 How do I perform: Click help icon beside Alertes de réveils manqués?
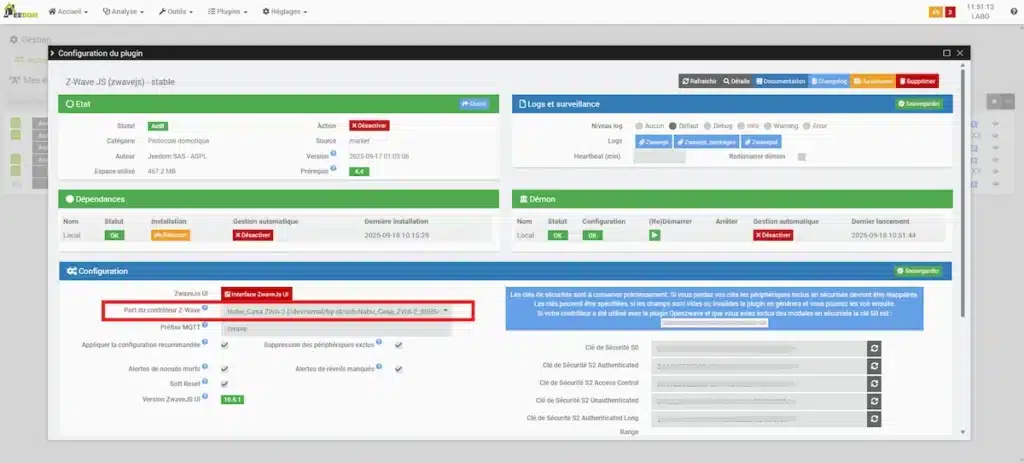coord(379,367)
